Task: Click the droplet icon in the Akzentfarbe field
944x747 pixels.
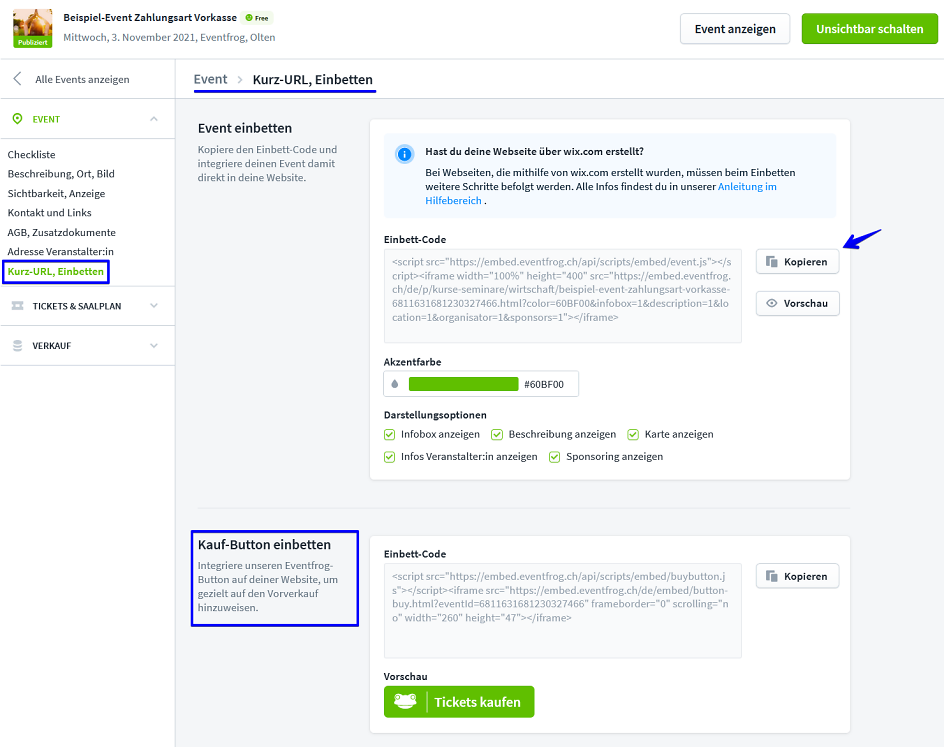Action: (394, 384)
